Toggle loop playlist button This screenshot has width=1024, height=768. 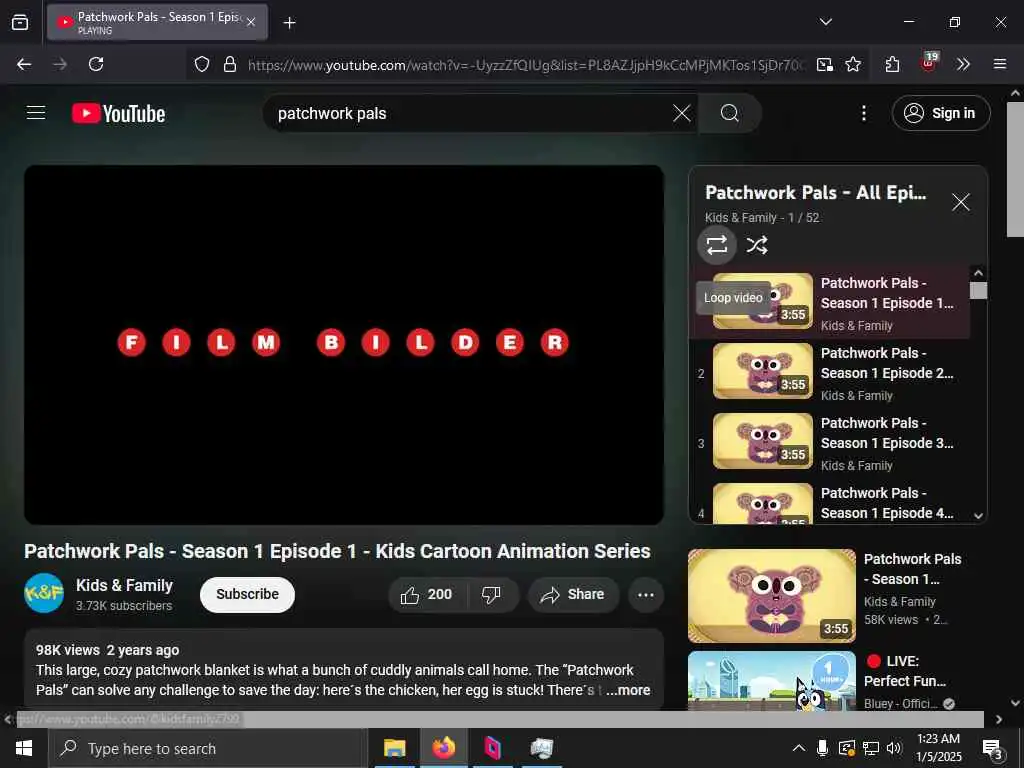(x=716, y=245)
